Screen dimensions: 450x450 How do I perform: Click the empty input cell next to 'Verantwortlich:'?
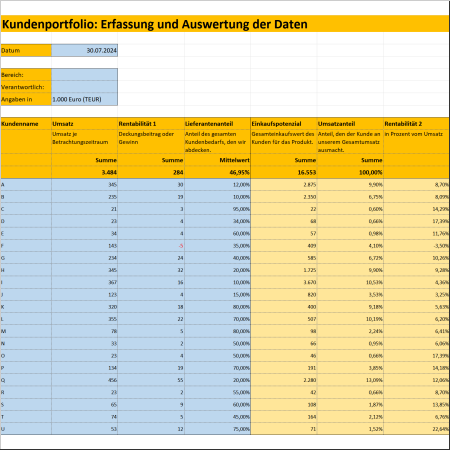[85, 87]
